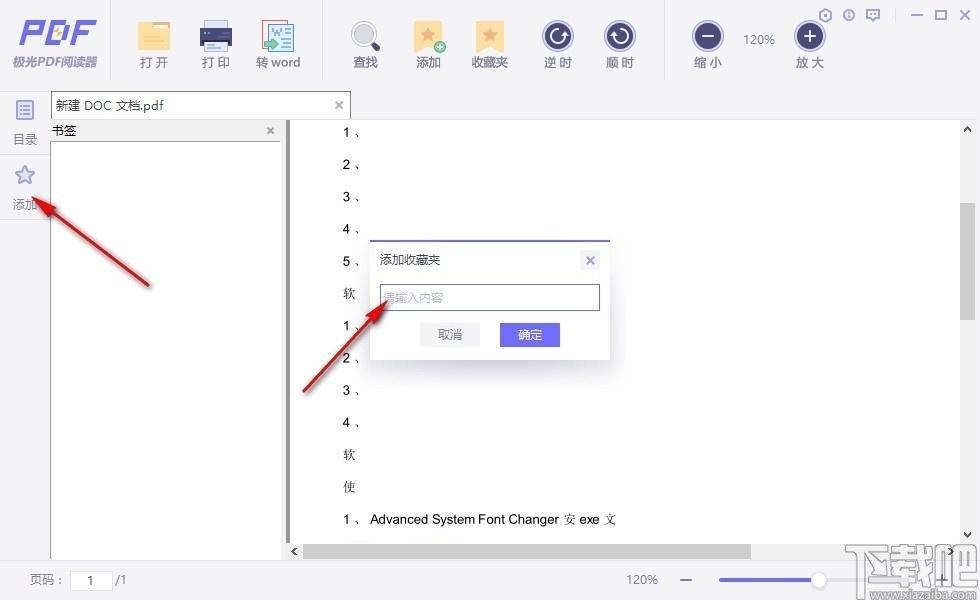This screenshot has height=600, width=980.
Task: Click the page number input box
Action: pyautogui.click(x=91, y=580)
